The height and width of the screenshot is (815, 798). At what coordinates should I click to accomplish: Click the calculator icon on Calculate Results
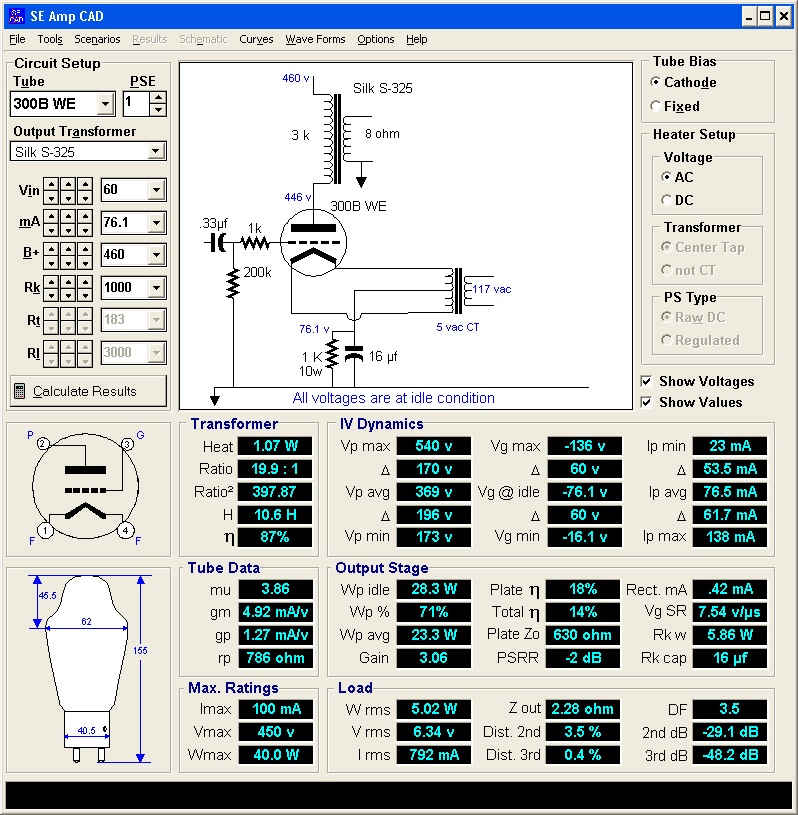20,391
